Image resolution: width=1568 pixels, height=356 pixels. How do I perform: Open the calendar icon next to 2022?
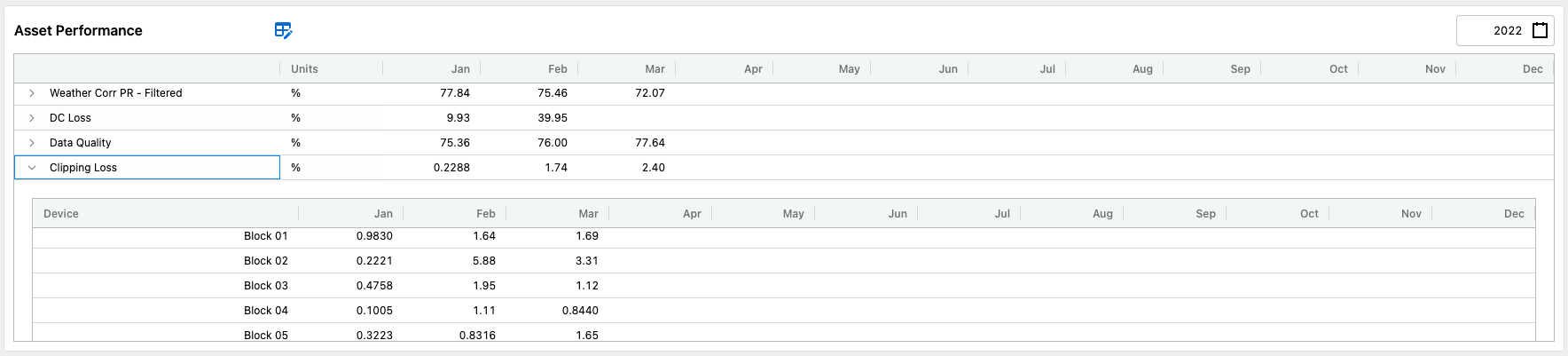click(x=1541, y=30)
